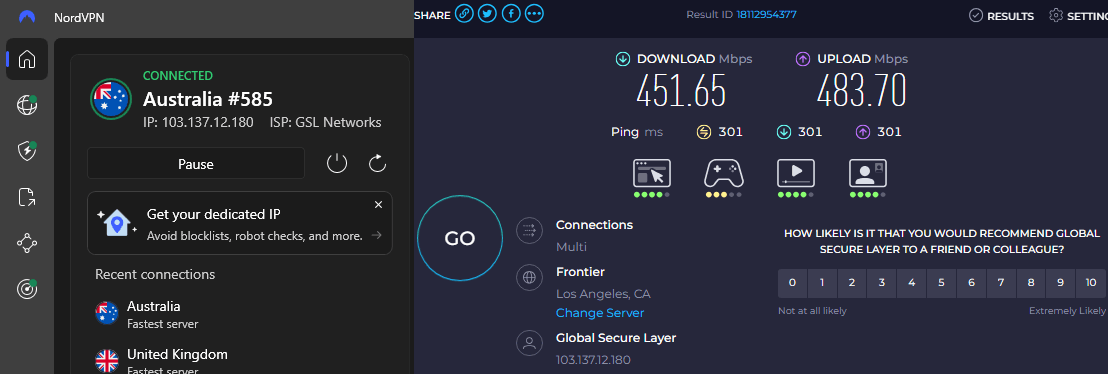The width and height of the screenshot is (1108, 374).
Task: Share result on Twitter
Action: pyautogui.click(x=487, y=13)
